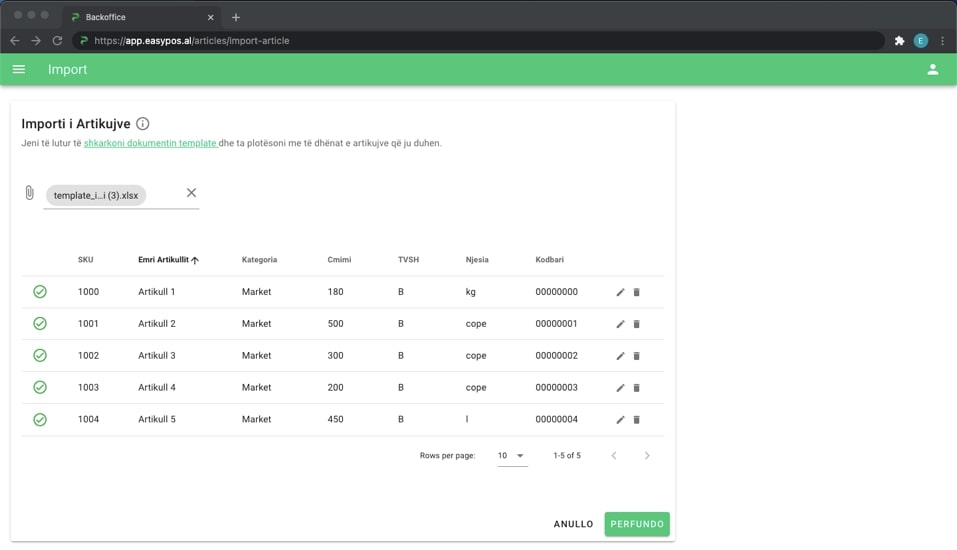Click the green check status for SKU 1000
Image resolution: width=957 pixels, height=550 pixels.
[x=40, y=292]
